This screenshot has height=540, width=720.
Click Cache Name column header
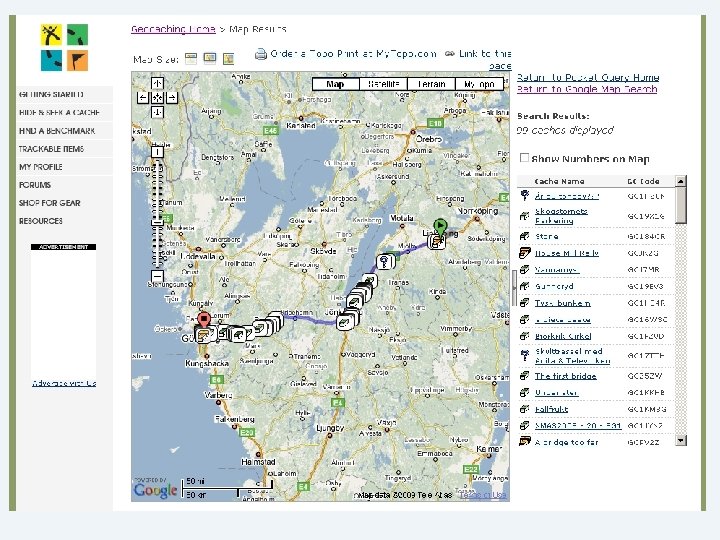pos(559,181)
